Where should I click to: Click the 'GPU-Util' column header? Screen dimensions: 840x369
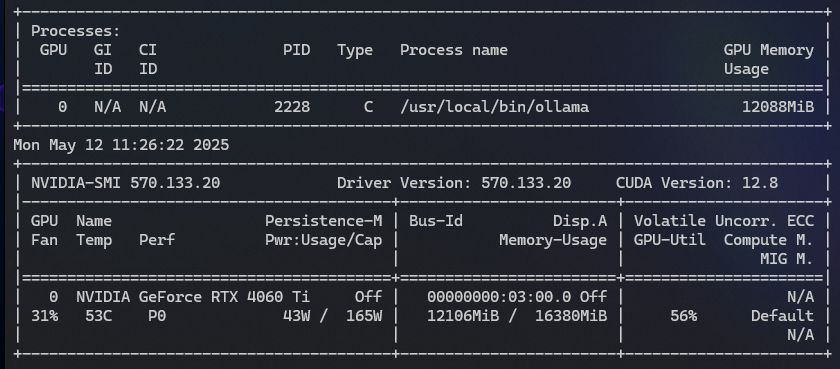(x=670, y=240)
